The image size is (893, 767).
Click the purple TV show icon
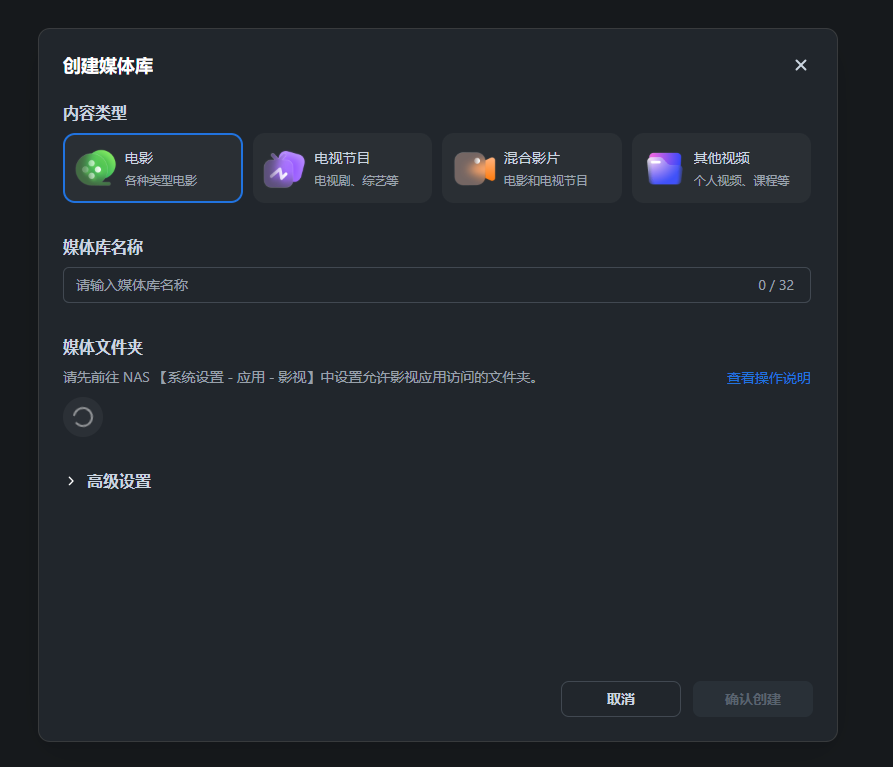pyautogui.click(x=284, y=169)
